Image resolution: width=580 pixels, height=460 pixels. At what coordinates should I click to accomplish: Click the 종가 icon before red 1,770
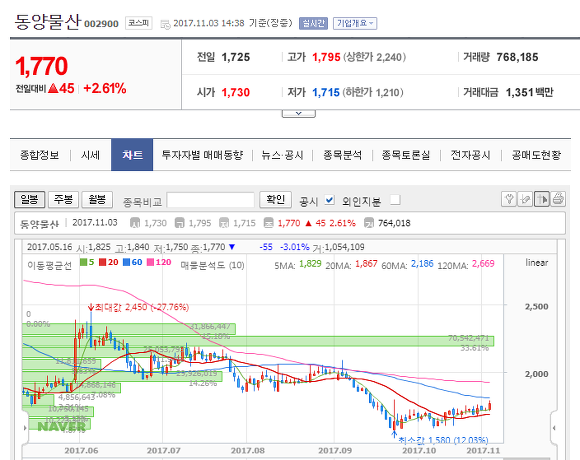click(269, 223)
